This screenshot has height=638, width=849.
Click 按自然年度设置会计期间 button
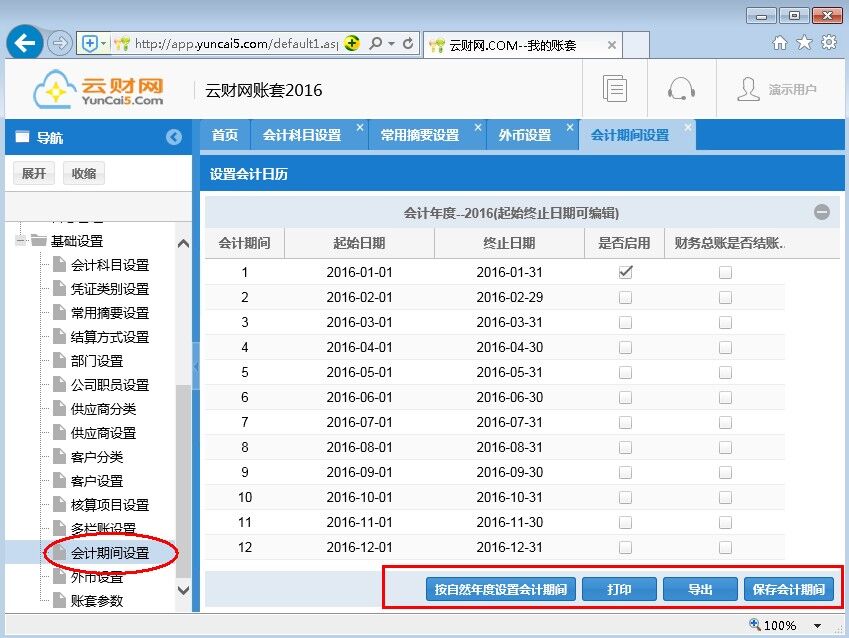pyautogui.click(x=500, y=589)
